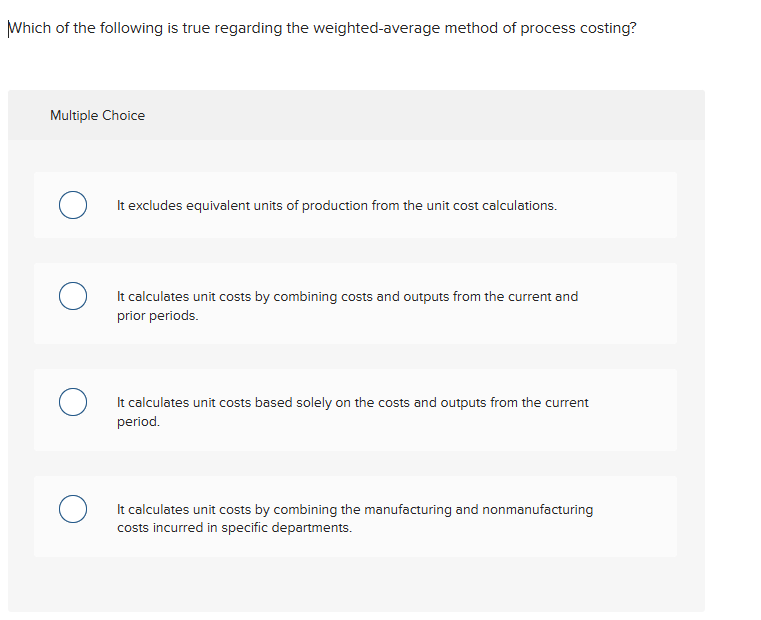761x620 pixels.
Task: Click the empty right side of the first answer card
Action: pos(630,206)
